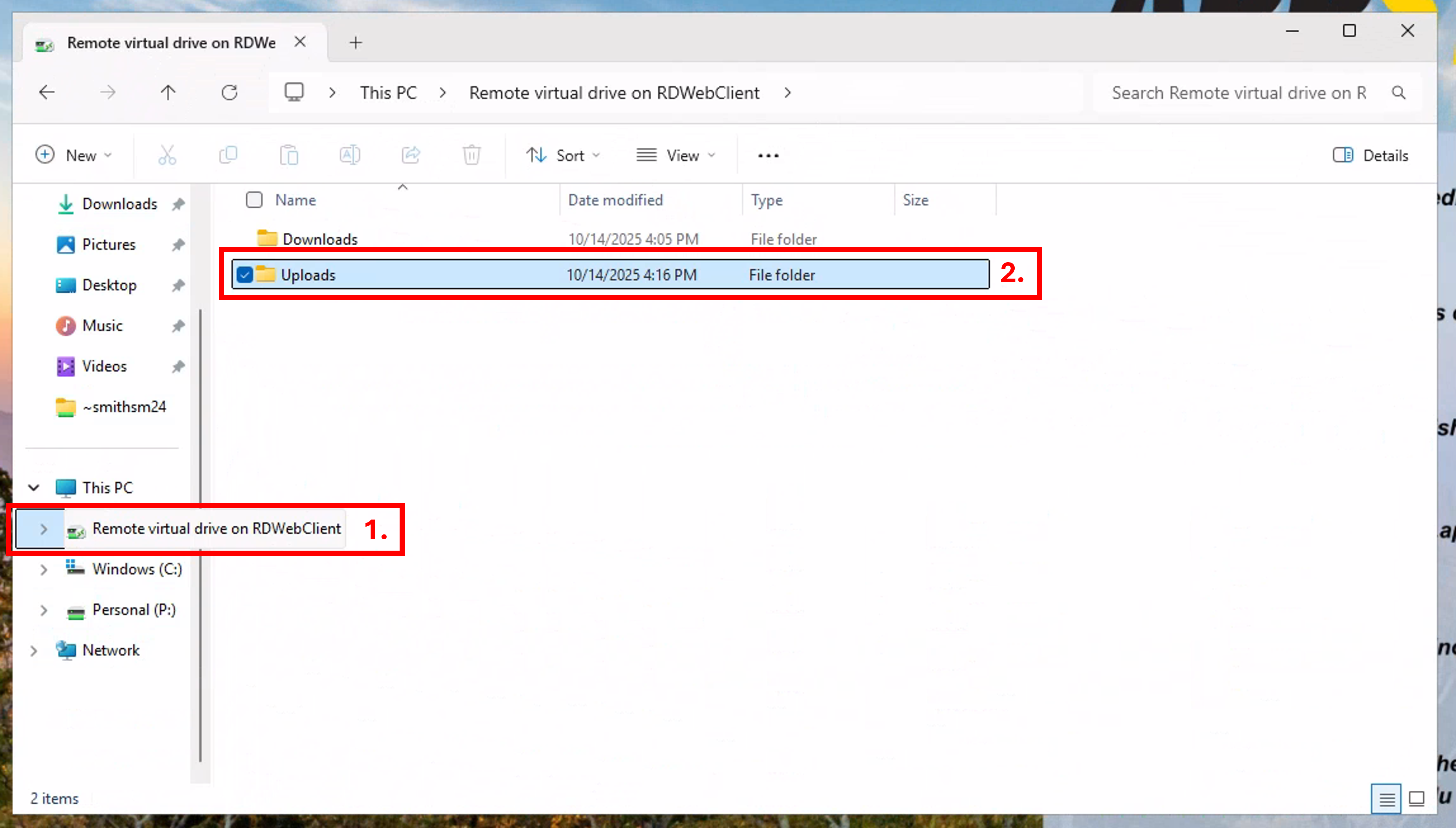
Task: Click the Downloads folder icon in file list
Action: pos(267,238)
